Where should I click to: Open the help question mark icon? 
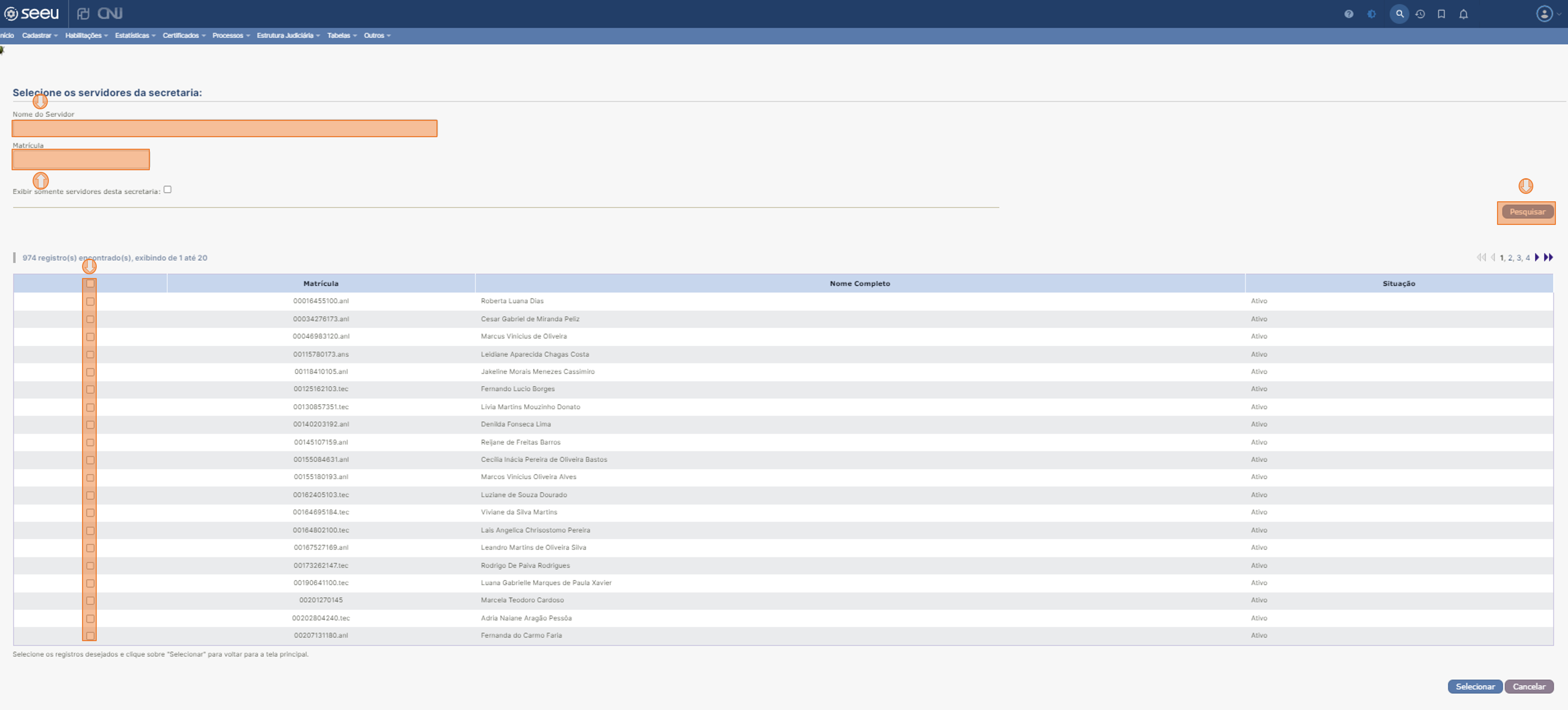(x=1349, y=14)
